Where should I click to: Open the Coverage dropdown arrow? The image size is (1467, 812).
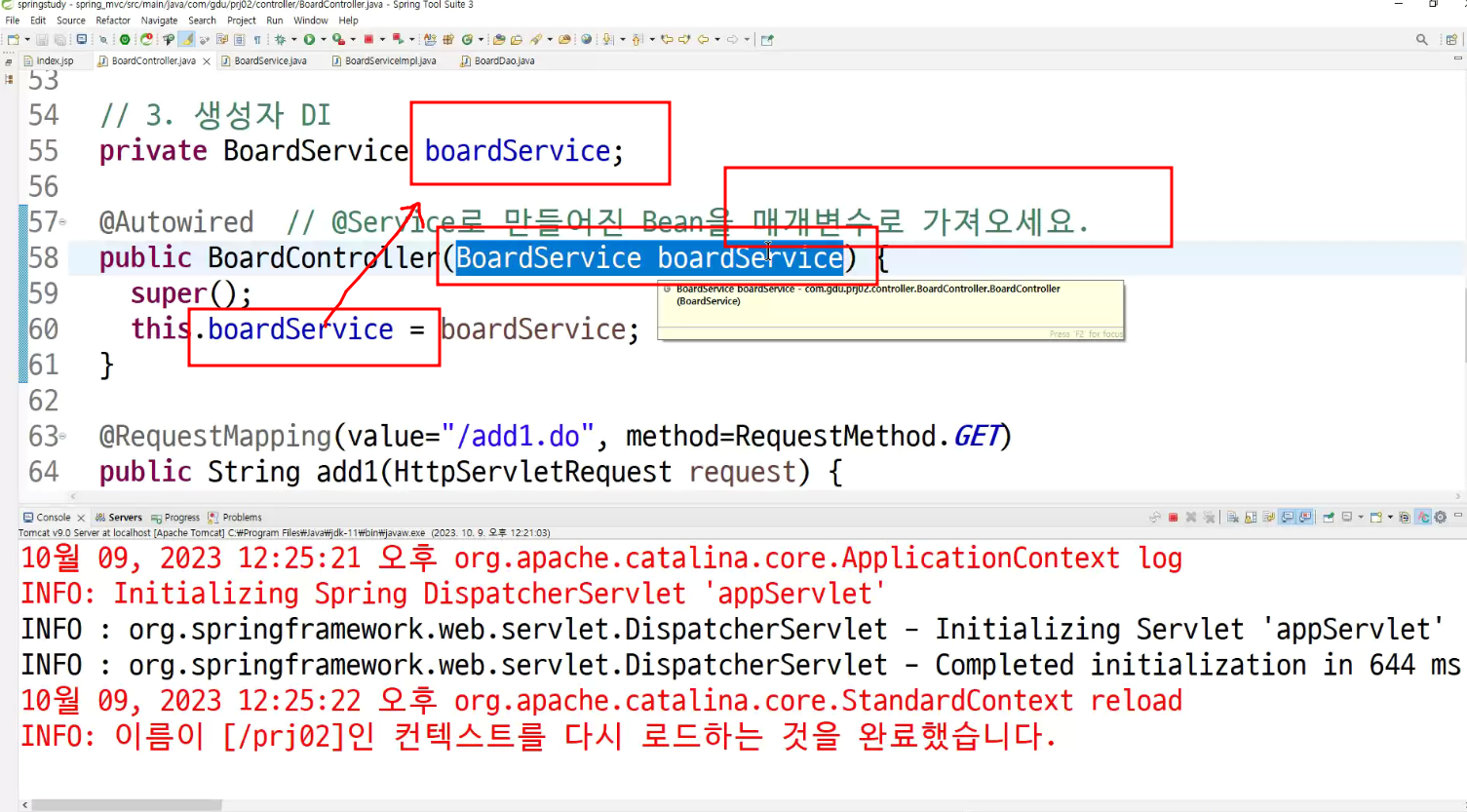click(353, 40)
